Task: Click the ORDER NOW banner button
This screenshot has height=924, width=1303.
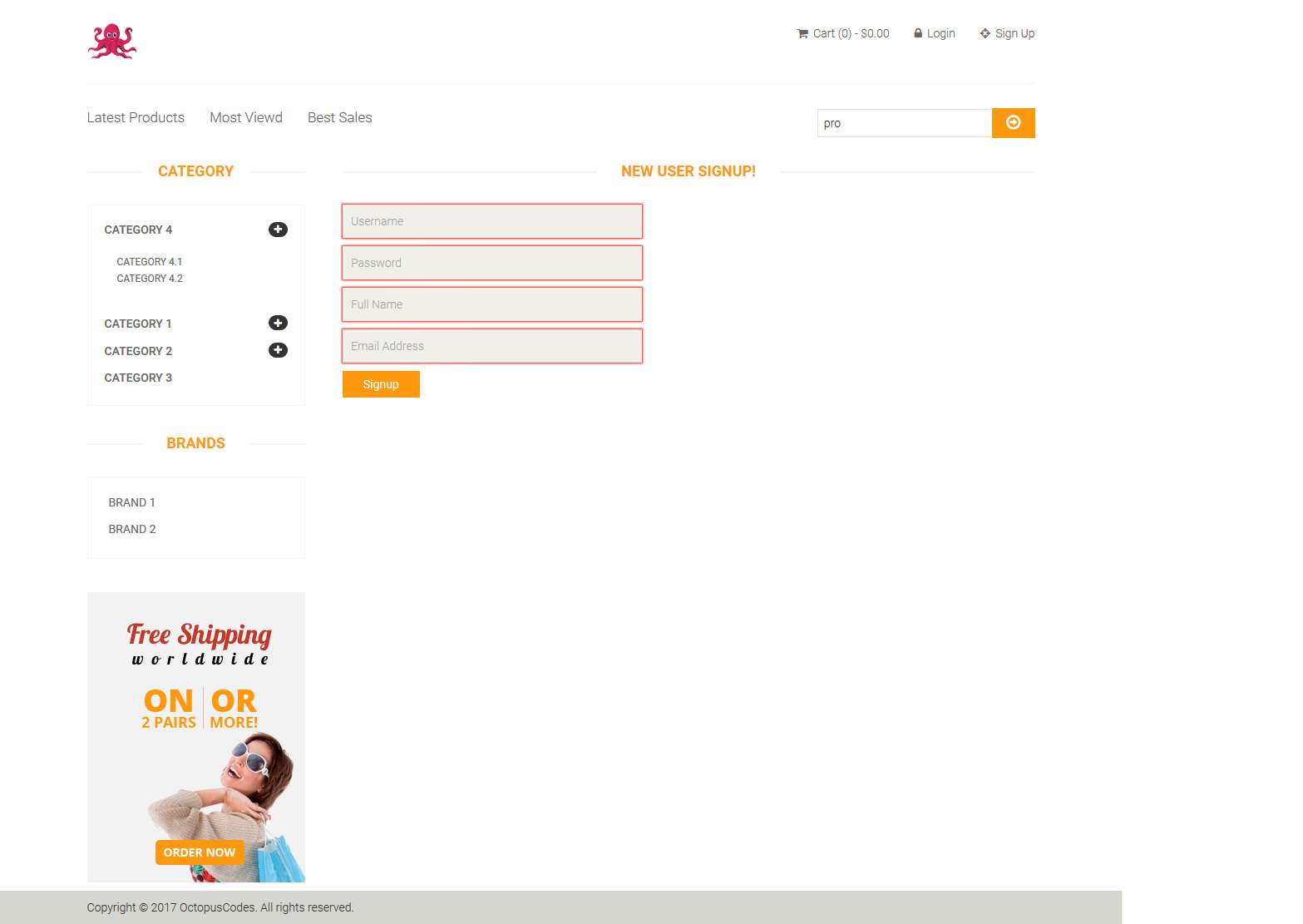Action: (199, 852)
